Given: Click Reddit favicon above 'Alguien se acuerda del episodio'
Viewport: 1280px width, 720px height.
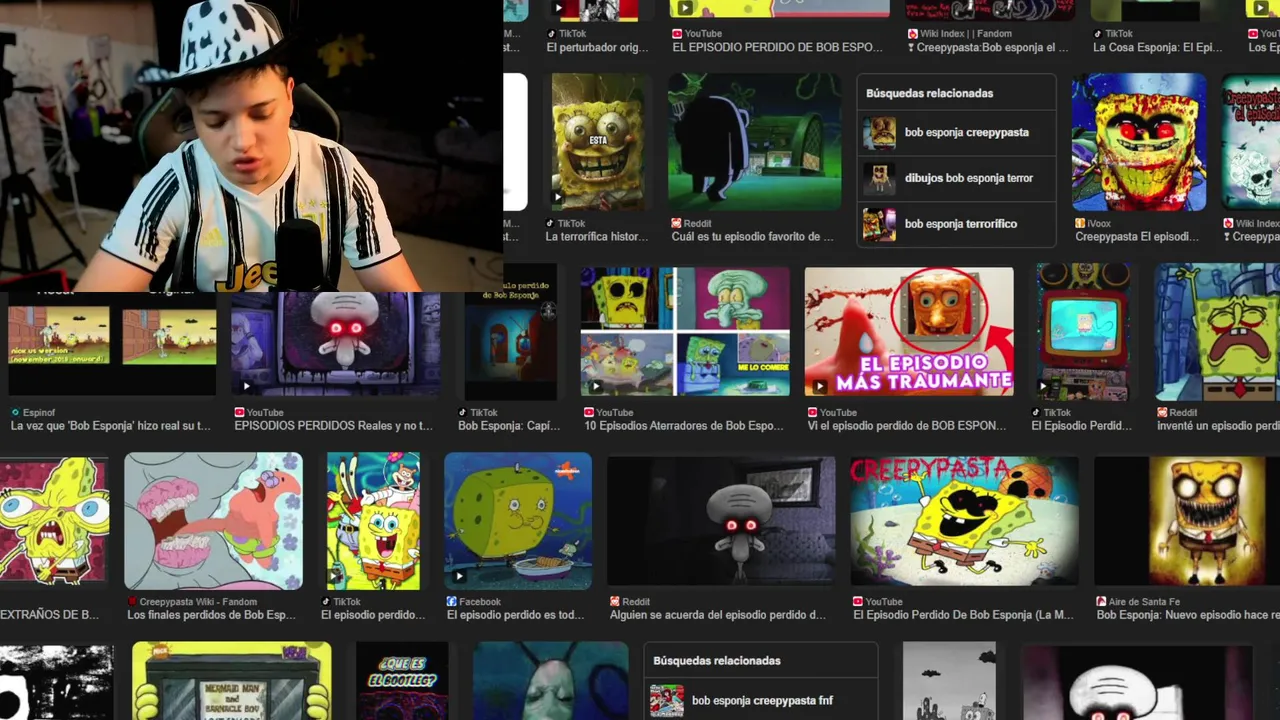Looking at the screenshot, I should 615,602.
